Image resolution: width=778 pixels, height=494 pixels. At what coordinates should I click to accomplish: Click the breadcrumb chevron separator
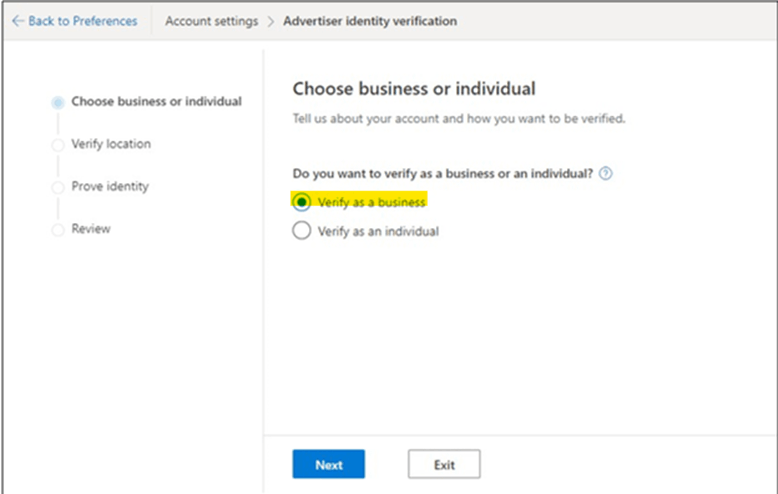tap(270, 21)
